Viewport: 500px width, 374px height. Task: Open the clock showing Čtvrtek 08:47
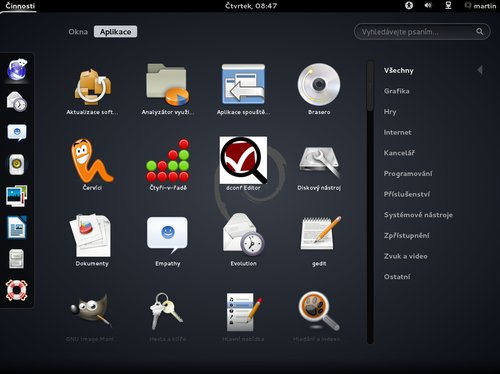251,6
